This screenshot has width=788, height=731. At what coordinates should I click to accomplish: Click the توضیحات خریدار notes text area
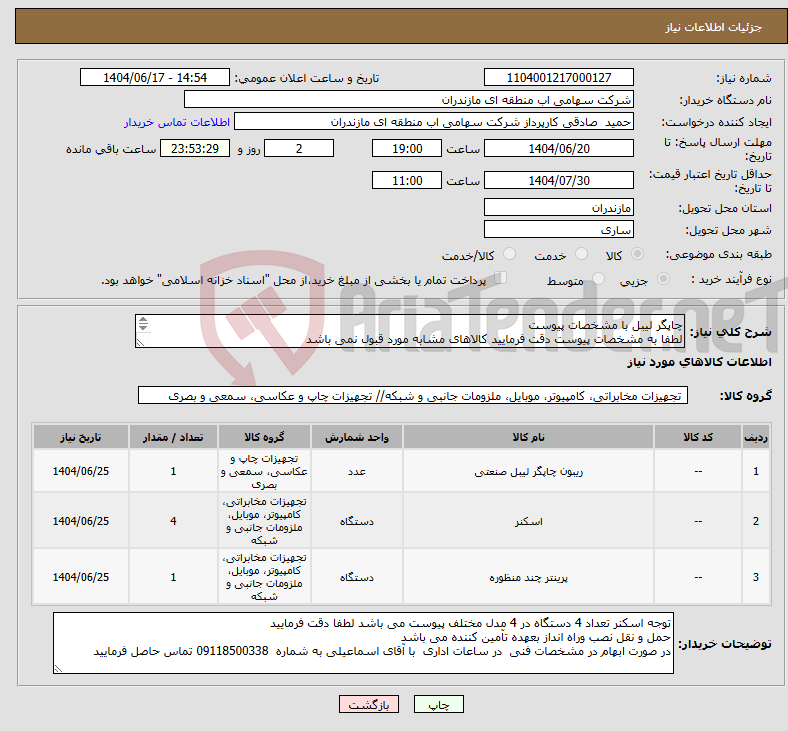[x=363, y=643]
